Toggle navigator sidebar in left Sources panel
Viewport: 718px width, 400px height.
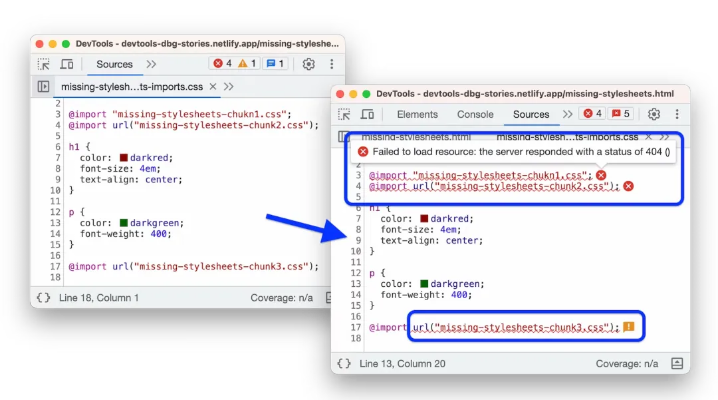[43, 87]
